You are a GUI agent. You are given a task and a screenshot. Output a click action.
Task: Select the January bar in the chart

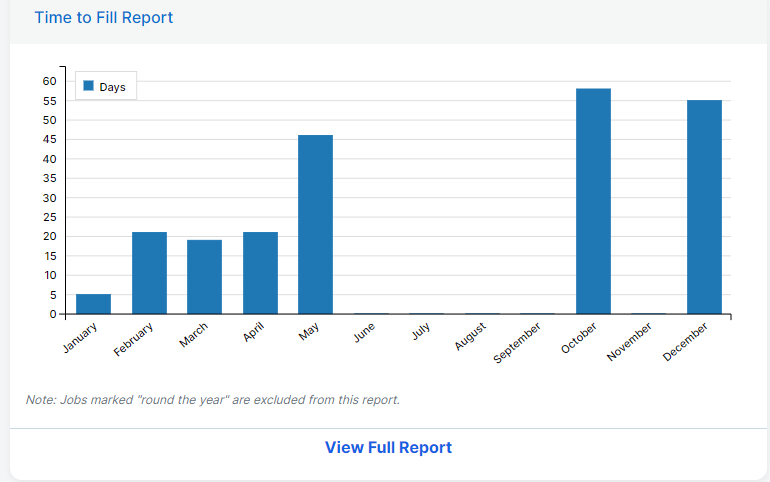94,304
